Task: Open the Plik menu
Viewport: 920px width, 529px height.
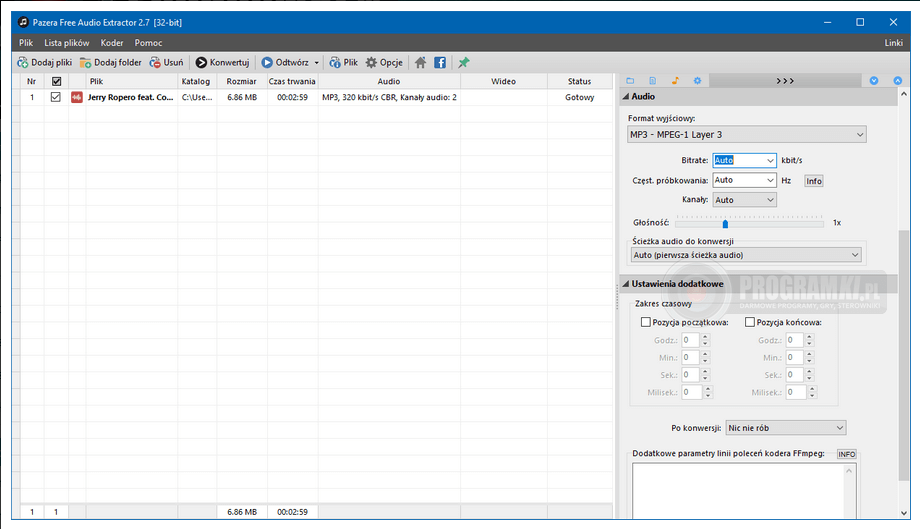Action: pyautogui.click(x=26, y=43)
